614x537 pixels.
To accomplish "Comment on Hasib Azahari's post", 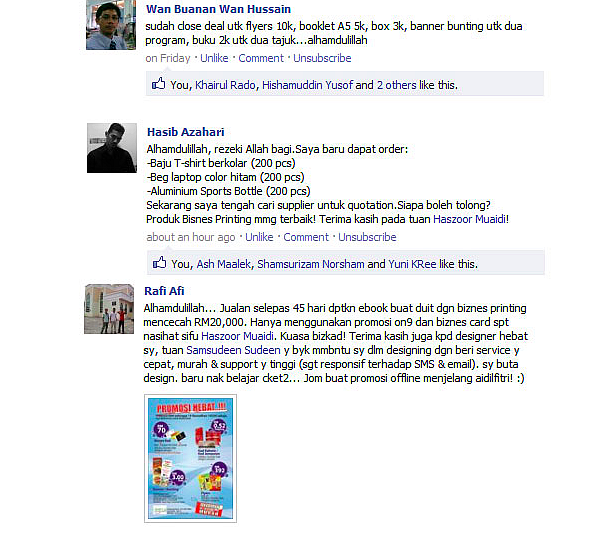I will [x=306, y=237].
